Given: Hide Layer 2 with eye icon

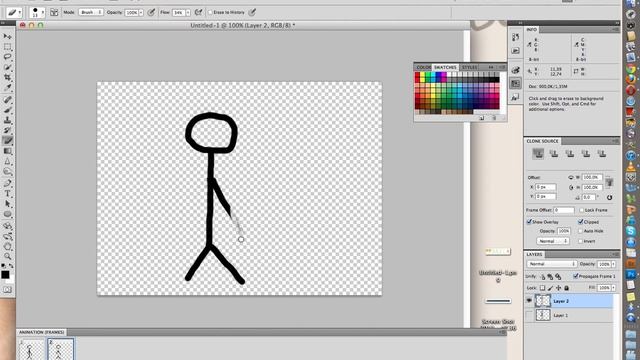Looking at the screenshot, I should pyautogui.click(x=529, y=301).
